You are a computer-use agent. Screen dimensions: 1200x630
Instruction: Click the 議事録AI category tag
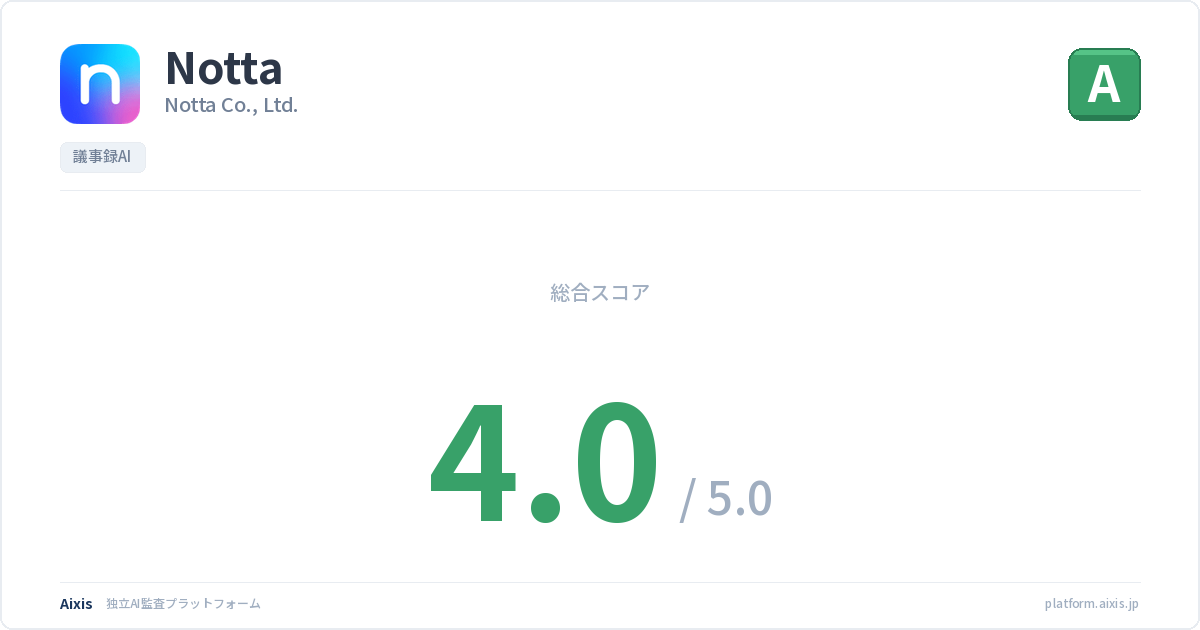pos(103,158)
